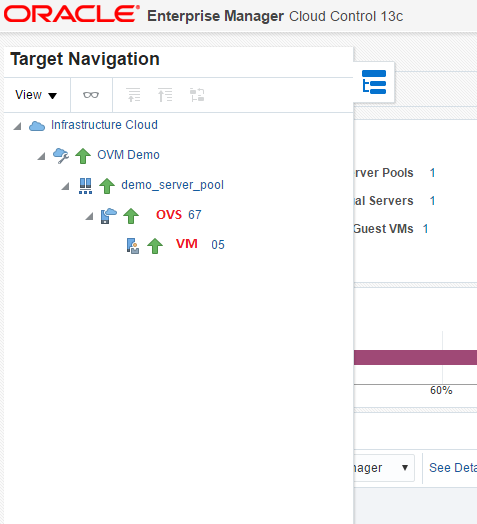Collapse the Infrastructure Cloud tree node
This screenshot has width=477, height=524.
tap(17, 126)
